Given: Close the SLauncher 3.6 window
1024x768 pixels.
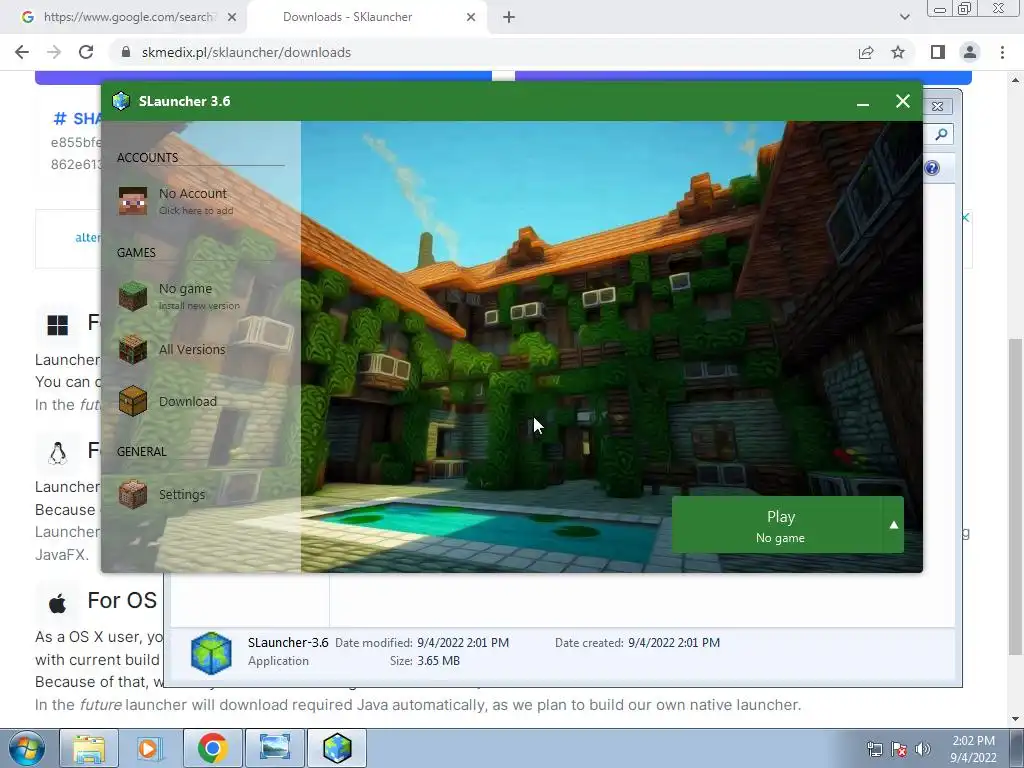Looking at the screenshot, I should point(903,101).
